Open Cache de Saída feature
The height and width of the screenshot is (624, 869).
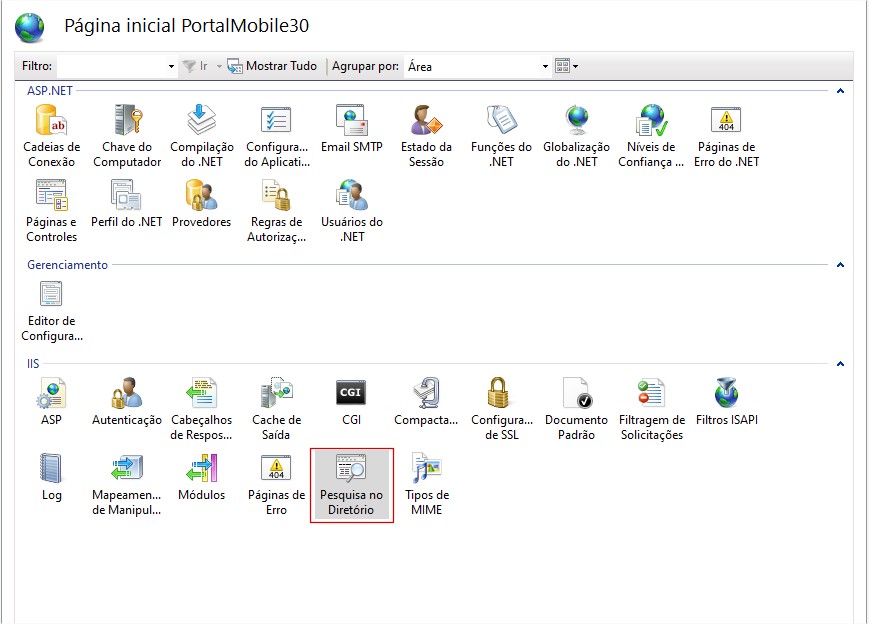277,410
